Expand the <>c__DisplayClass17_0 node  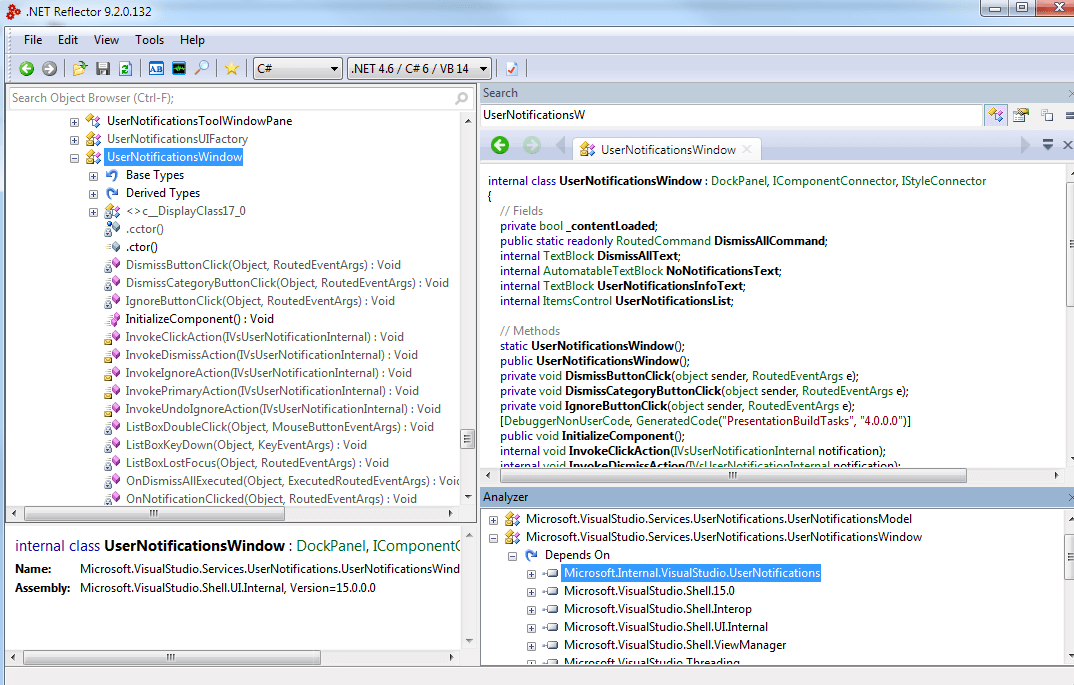(93, 212)
